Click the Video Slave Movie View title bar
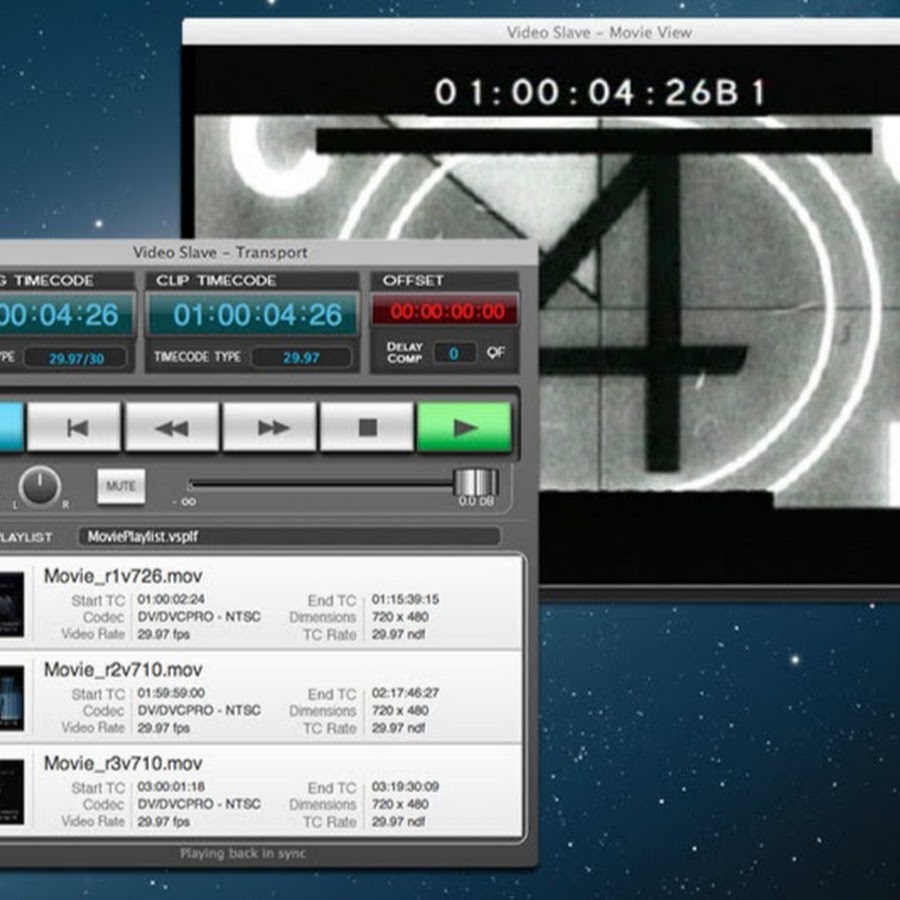Screen dimensions: 900x900 [598, 32]
